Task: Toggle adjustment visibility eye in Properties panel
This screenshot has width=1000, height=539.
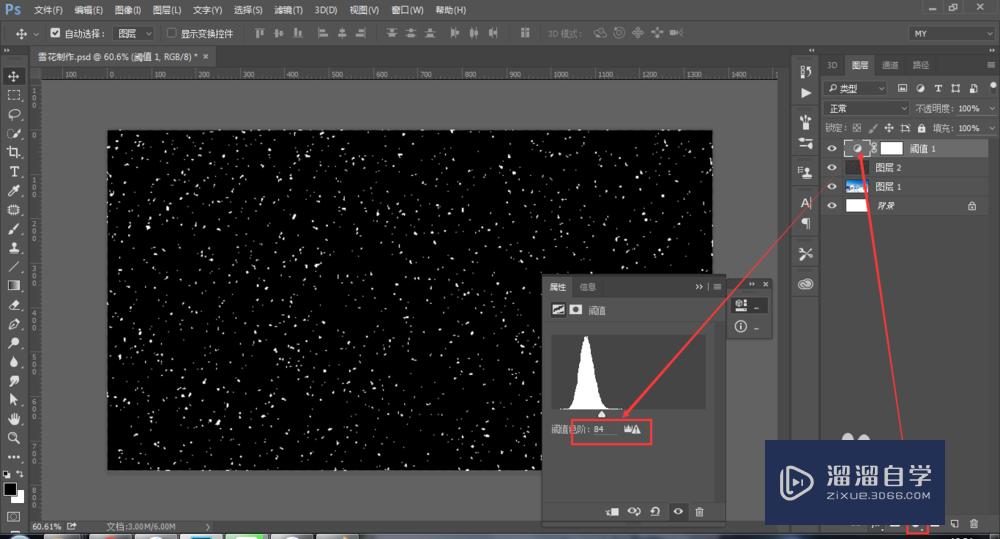Action: point(678,512)
